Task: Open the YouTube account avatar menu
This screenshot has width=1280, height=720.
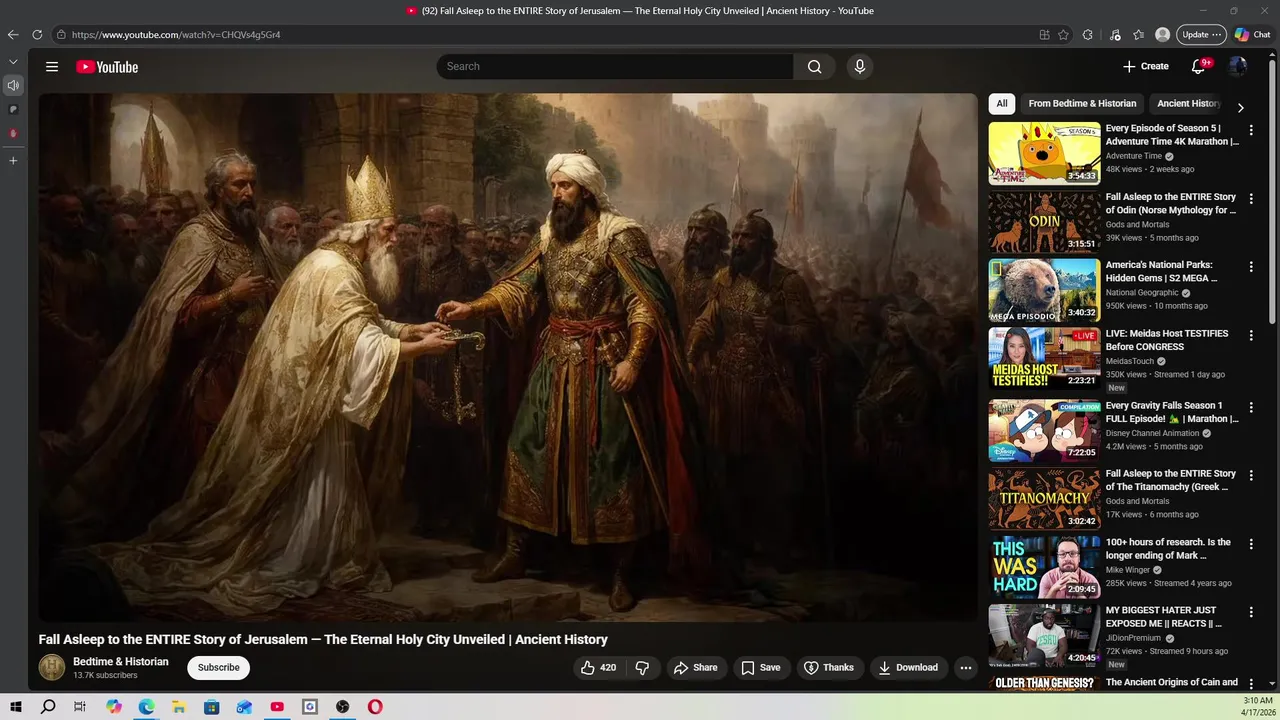Action: tap(1238, 66)
